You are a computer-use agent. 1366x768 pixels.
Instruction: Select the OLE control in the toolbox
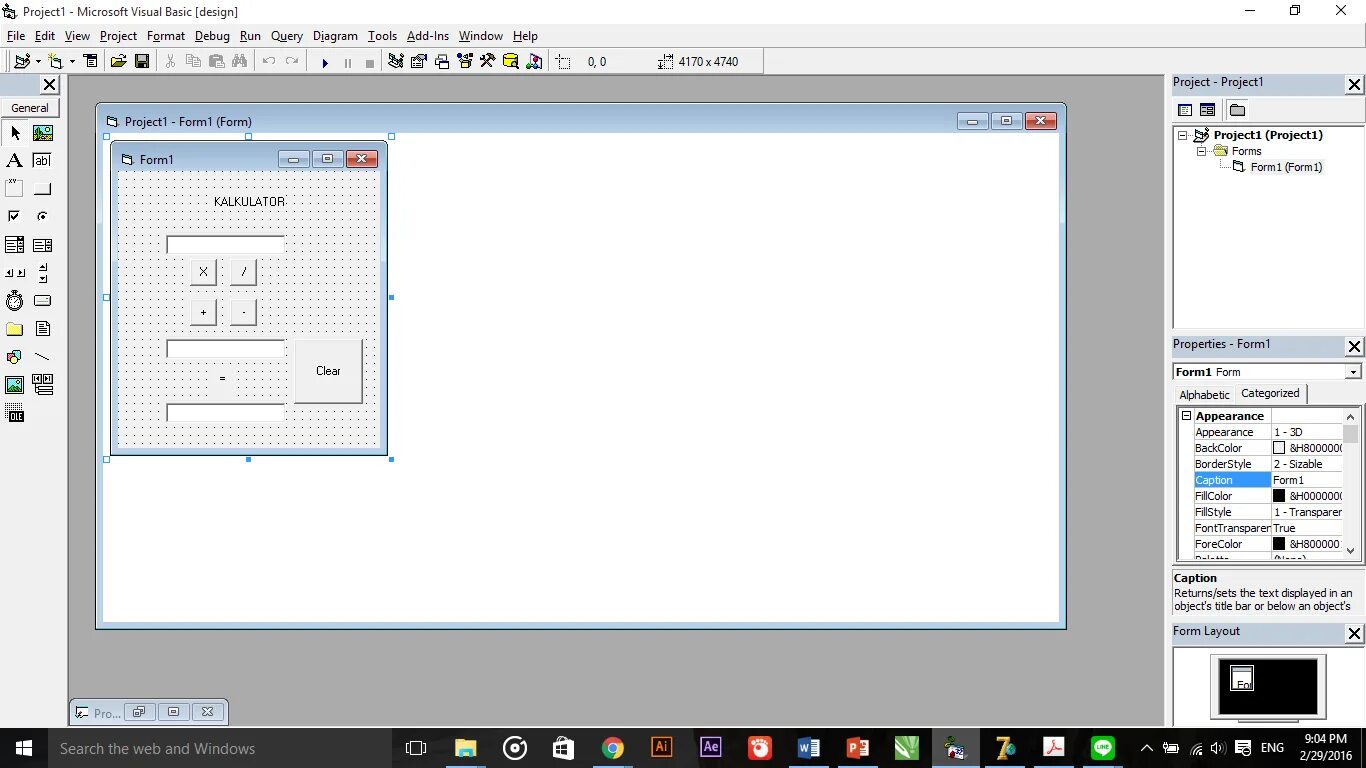point(15,414)
